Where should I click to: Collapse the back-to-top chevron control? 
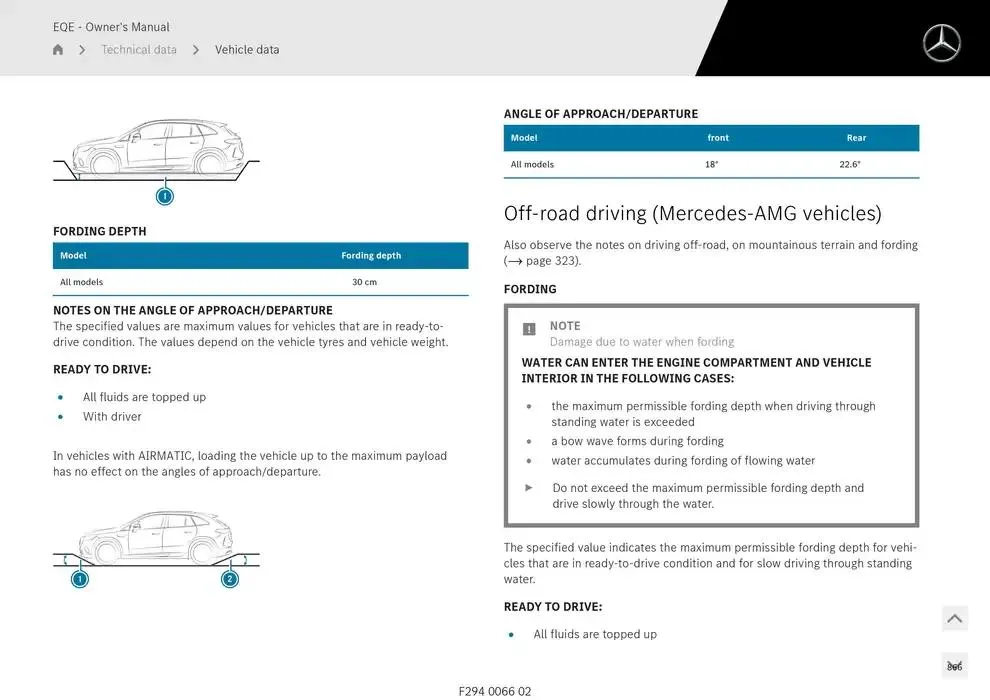tap(954, 618)
